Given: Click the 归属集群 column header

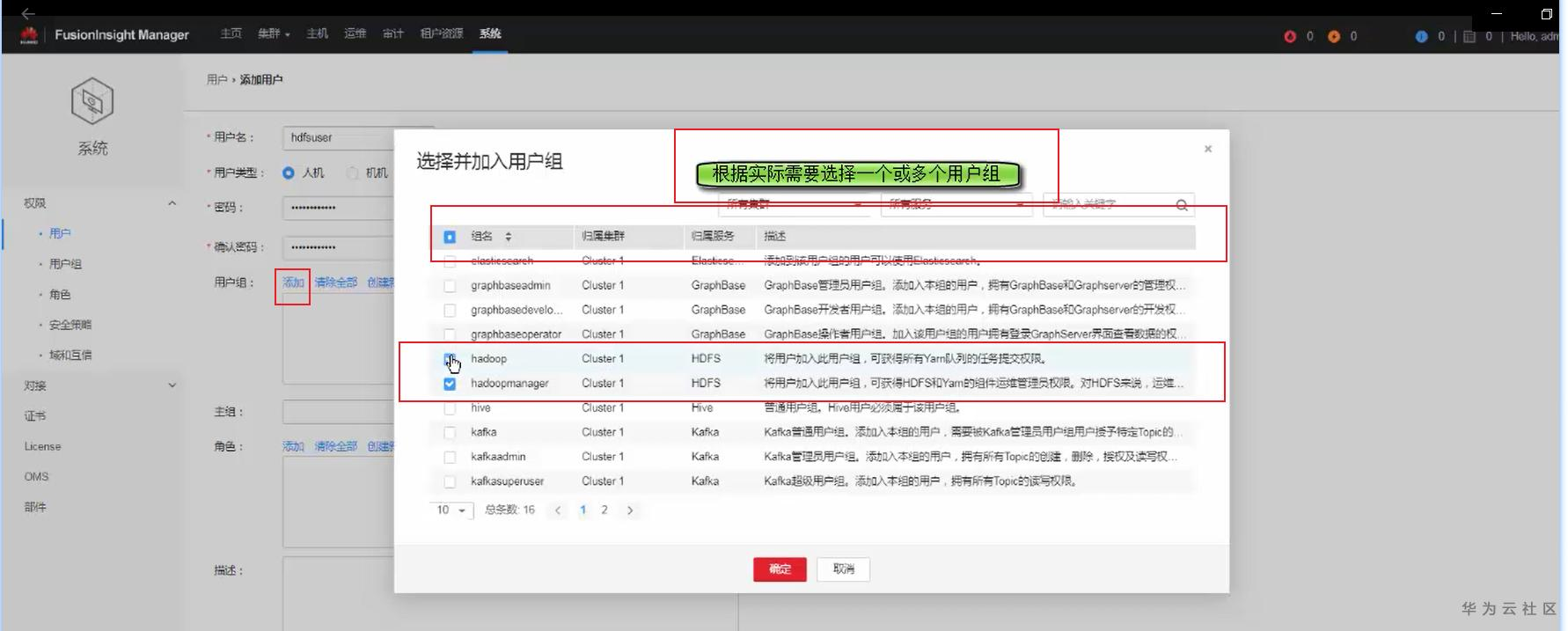Looking at the screenshot, I should point(604,237).
